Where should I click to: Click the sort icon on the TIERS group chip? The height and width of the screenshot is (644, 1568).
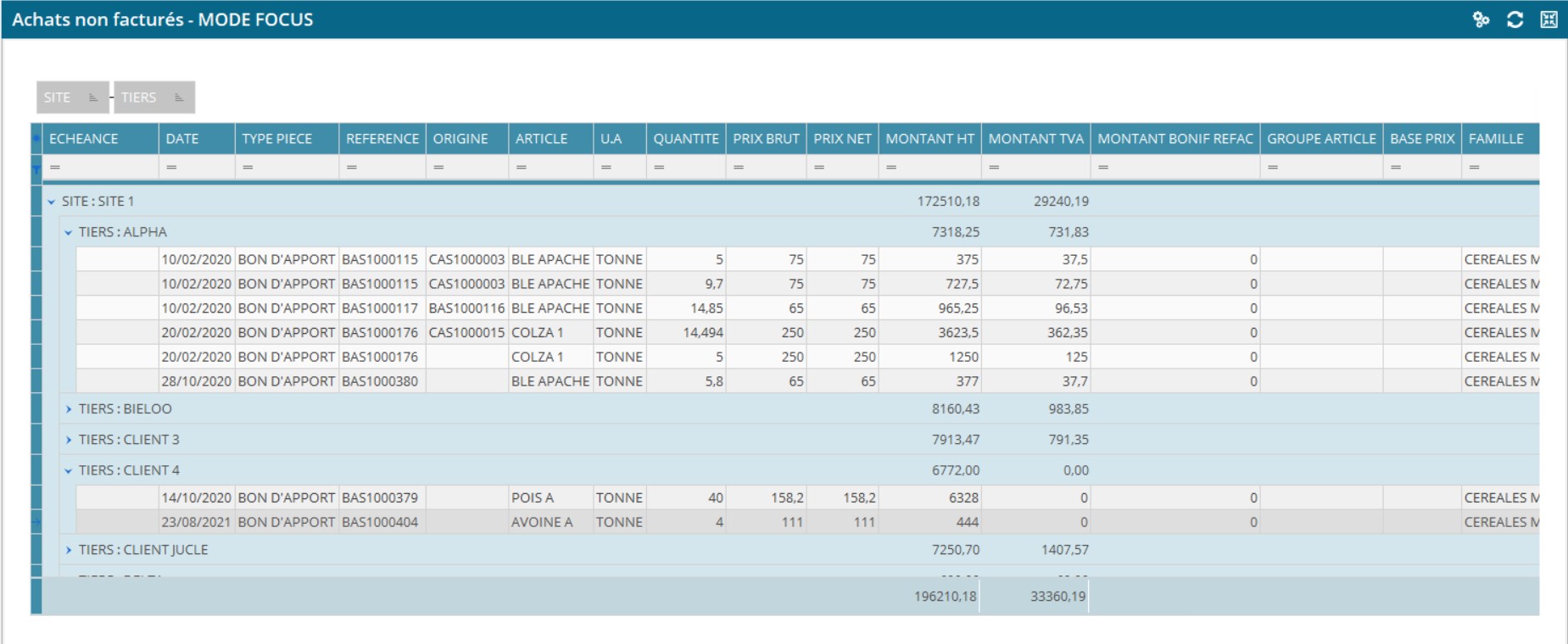coord(179,97)
